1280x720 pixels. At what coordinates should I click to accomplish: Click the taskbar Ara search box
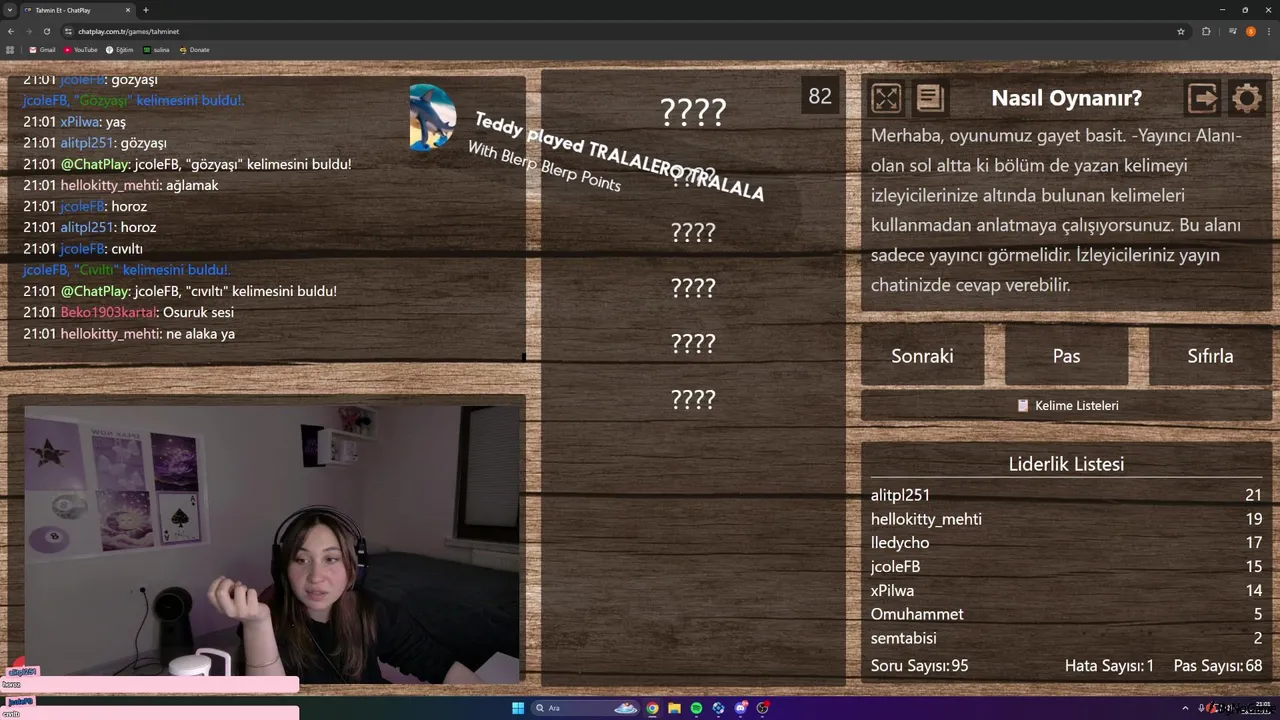pyautogui.click(x=587, y=708)
